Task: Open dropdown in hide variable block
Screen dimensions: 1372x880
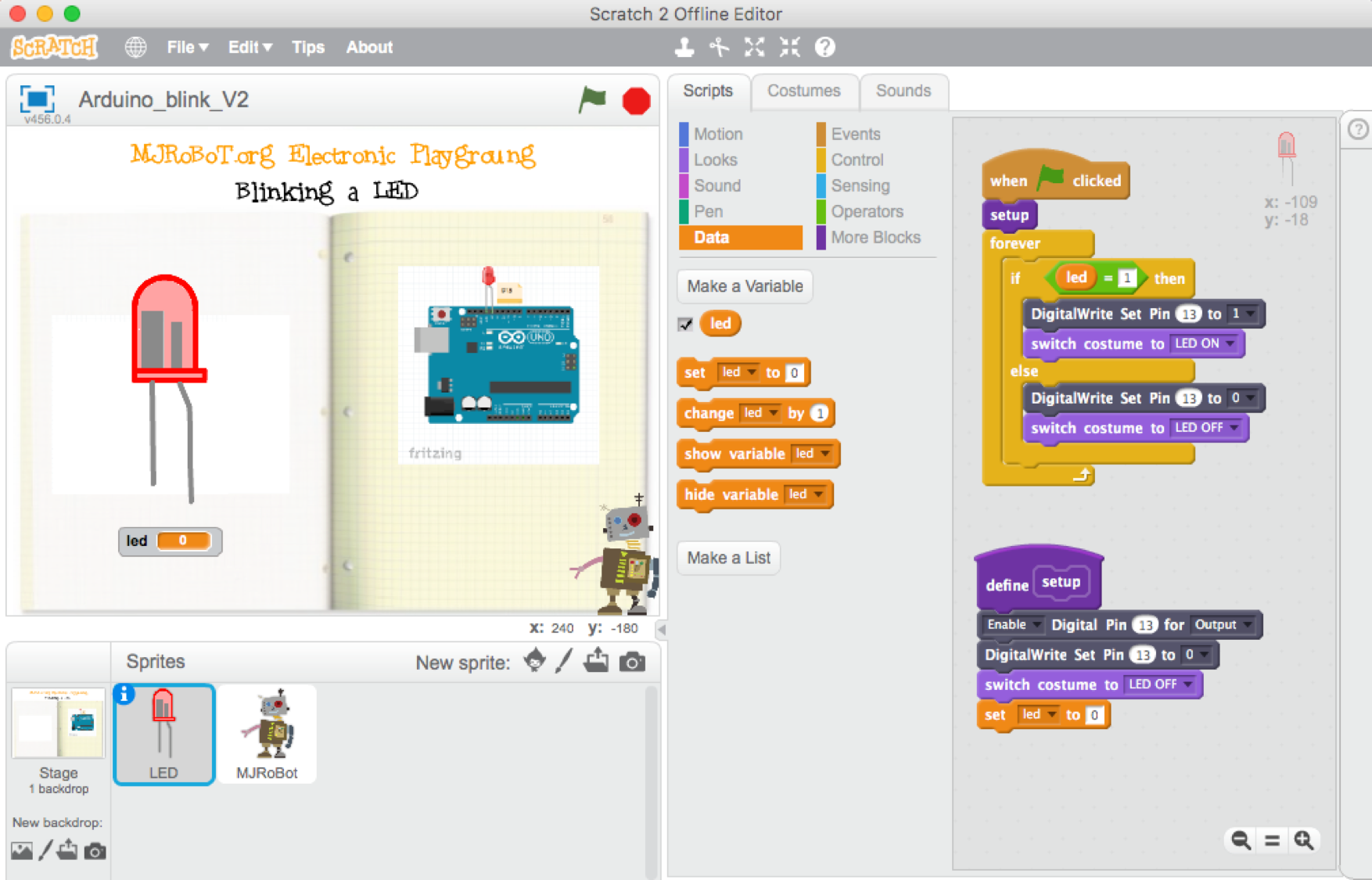Action: point(806,494)
